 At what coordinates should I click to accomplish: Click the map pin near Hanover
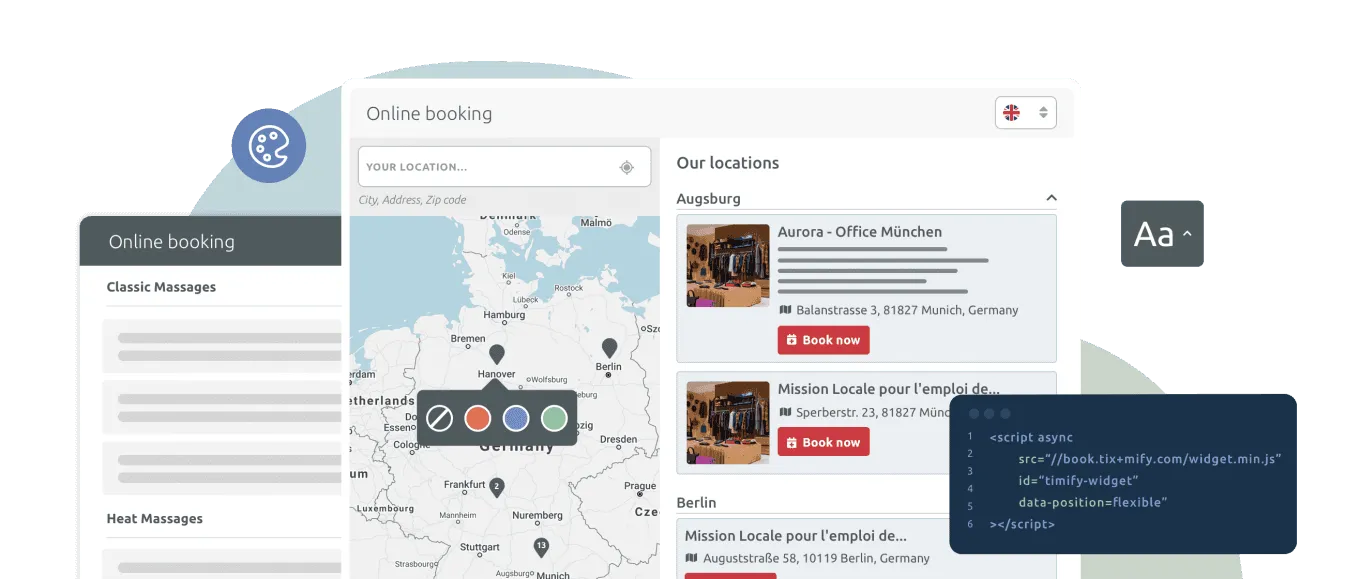click(x=496, y=354)
